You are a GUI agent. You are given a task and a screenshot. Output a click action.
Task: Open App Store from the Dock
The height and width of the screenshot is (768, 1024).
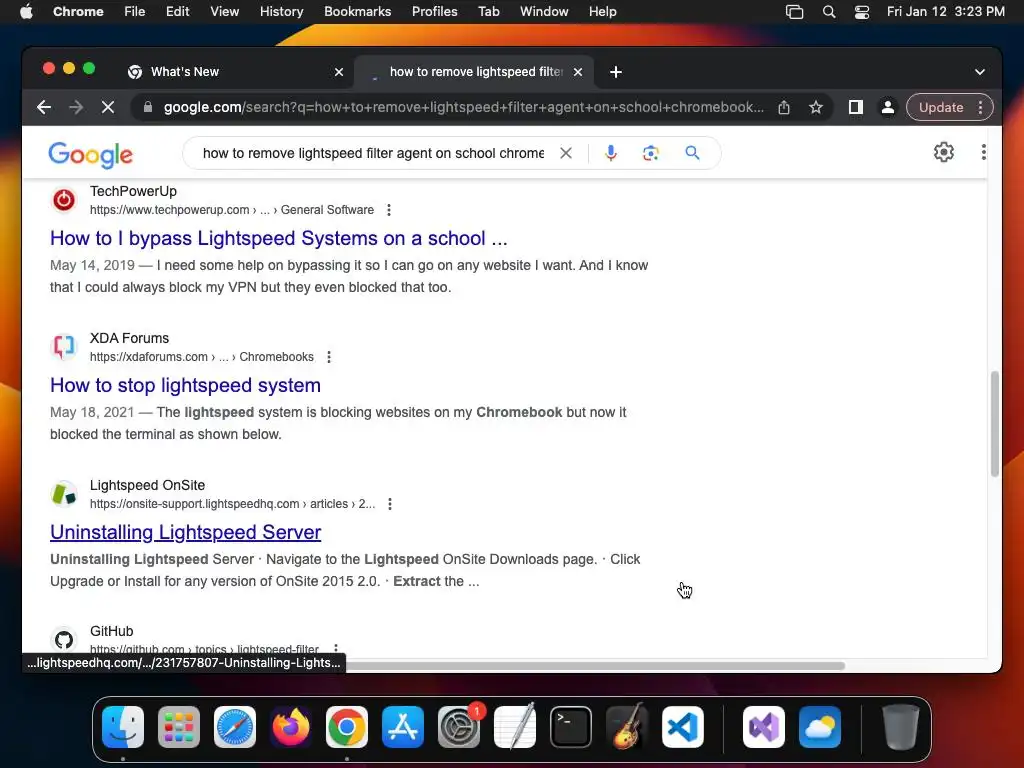point(403,727)
